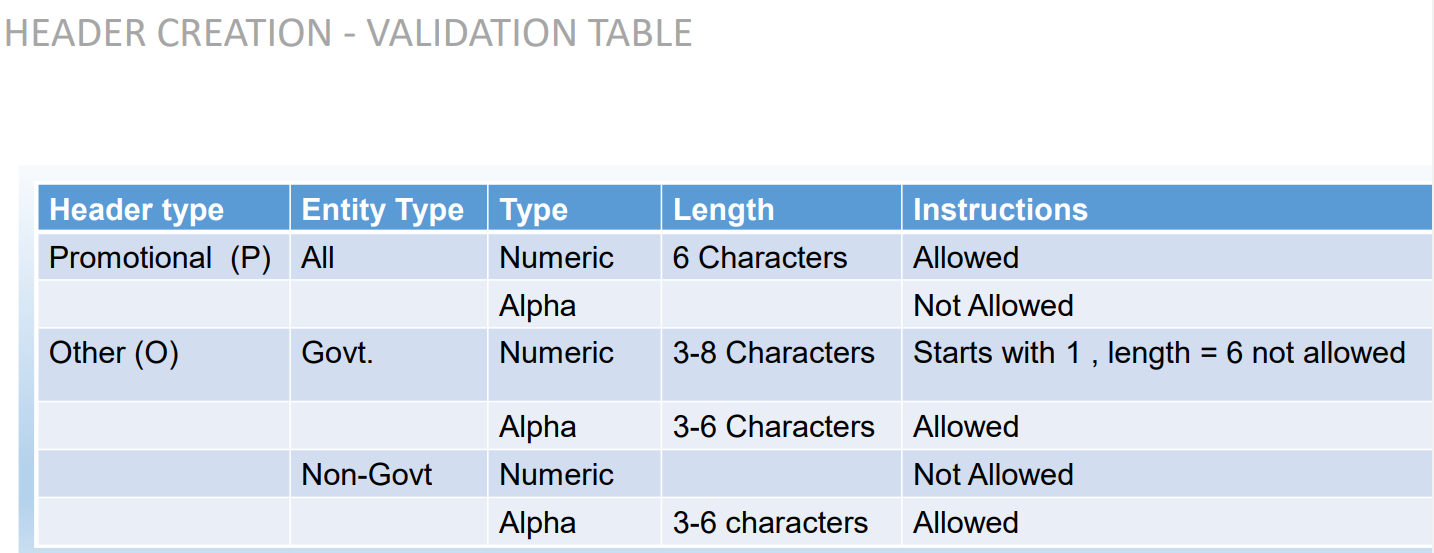The height and width of the screenshot is (553, 1434).
Task: Select the "Promotional (P)" cell
Action: (160, 258)
